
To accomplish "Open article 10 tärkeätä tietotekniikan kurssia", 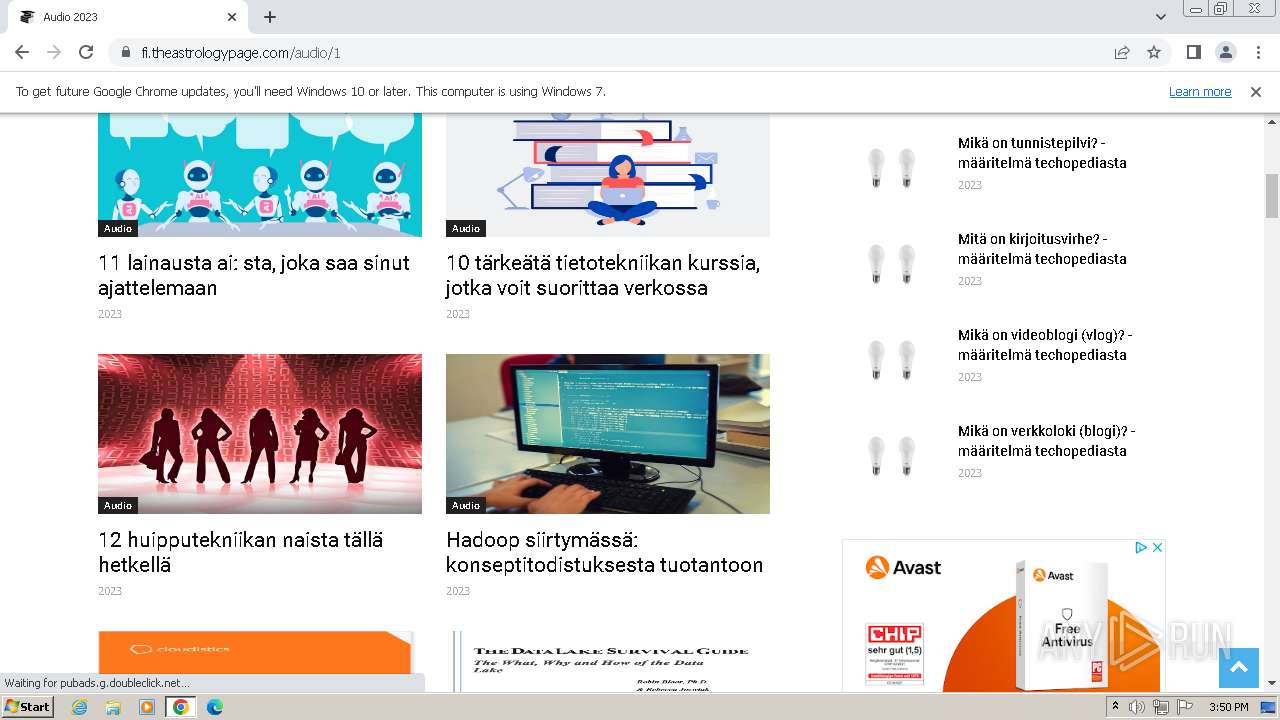I will click(603, 275).
